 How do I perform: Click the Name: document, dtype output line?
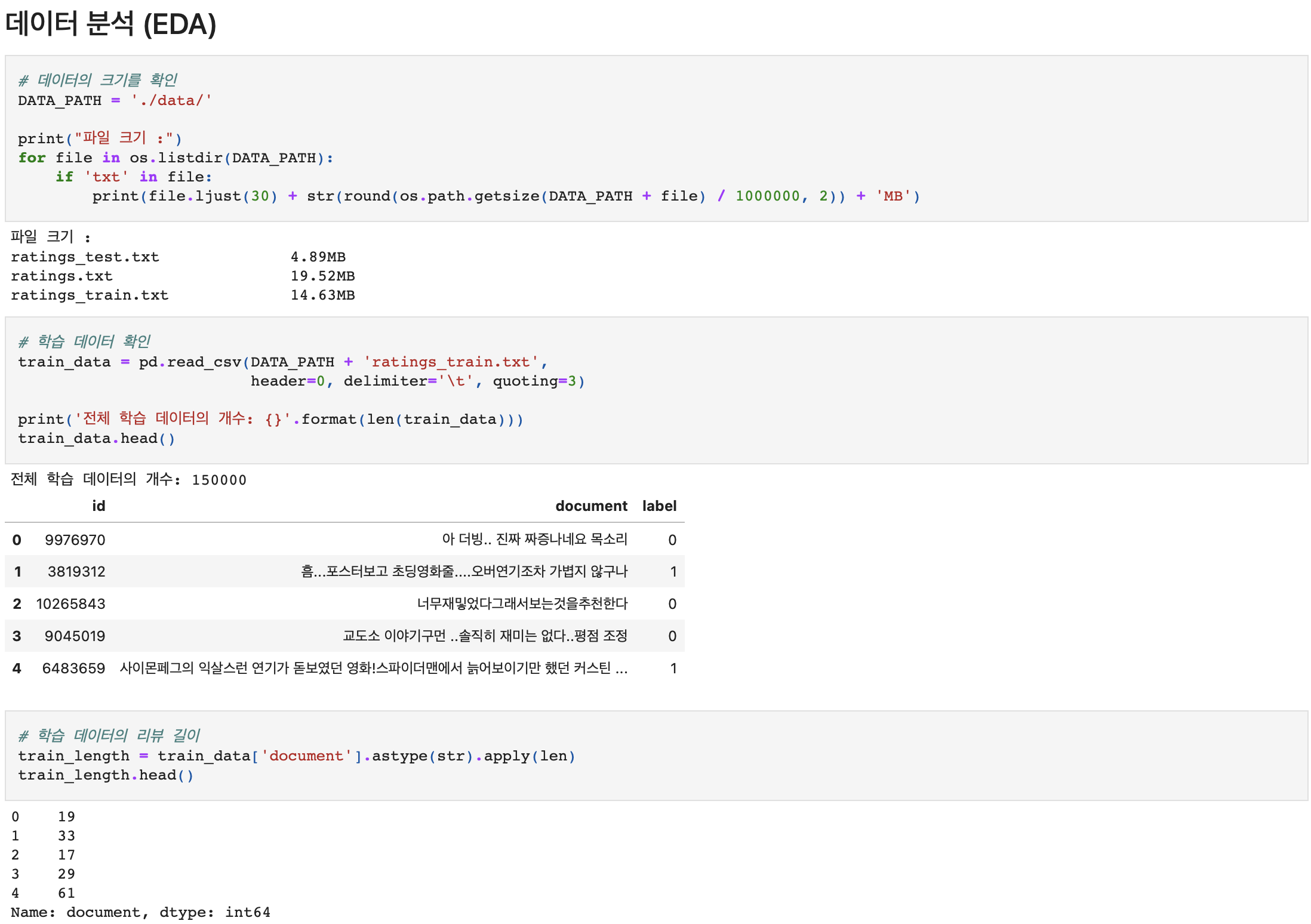click(140, 913)
